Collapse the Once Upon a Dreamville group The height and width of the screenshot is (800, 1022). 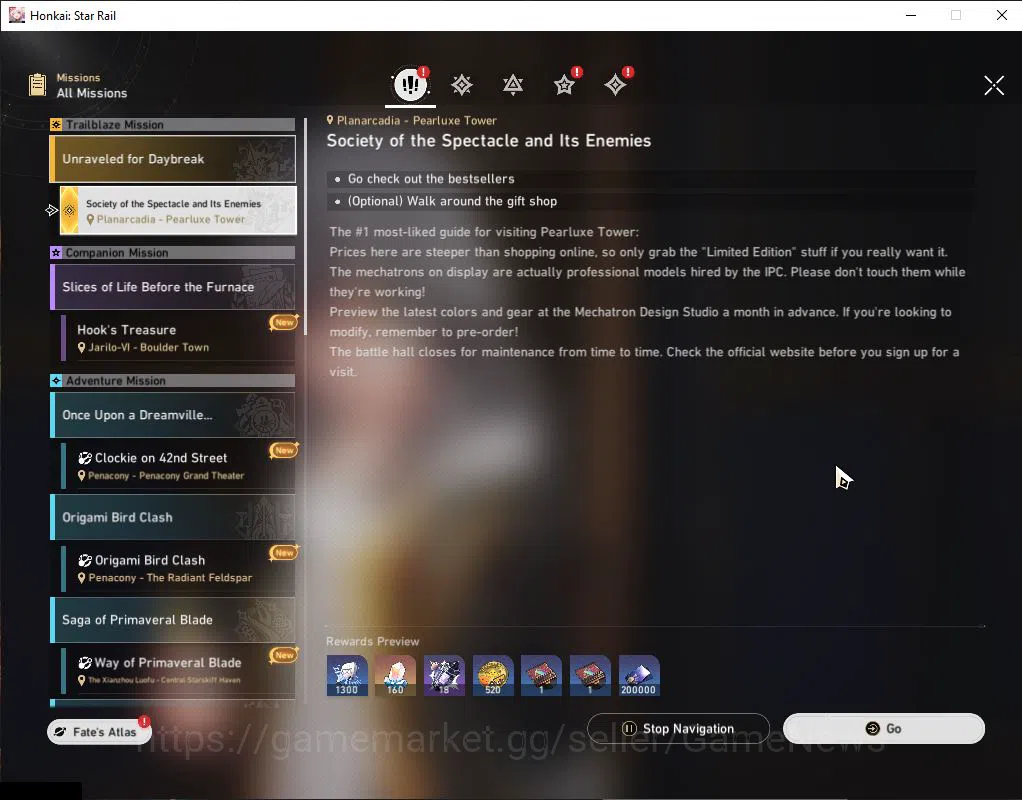(173, 415)
